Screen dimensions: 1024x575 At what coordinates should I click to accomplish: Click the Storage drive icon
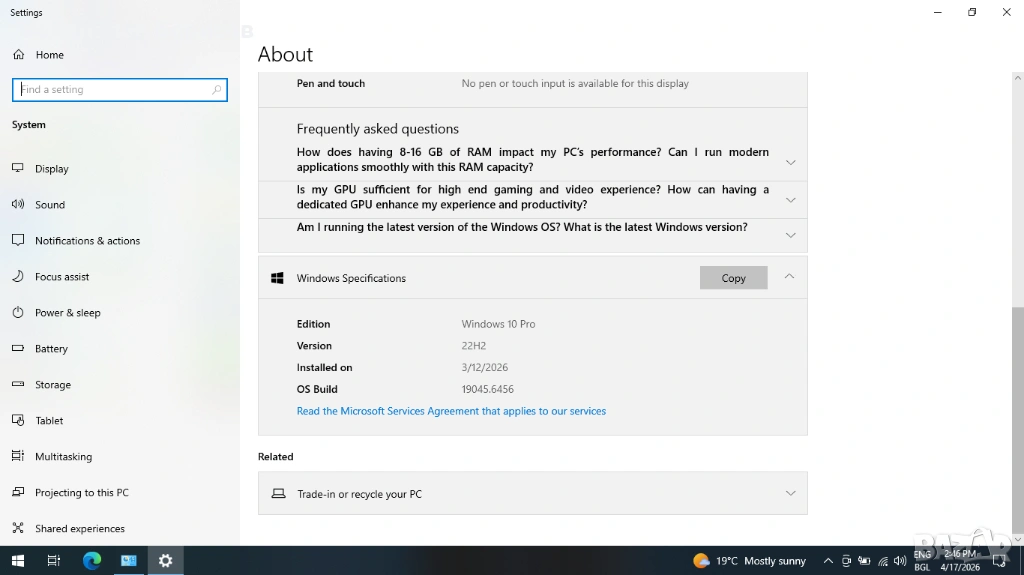coord(18,385)
